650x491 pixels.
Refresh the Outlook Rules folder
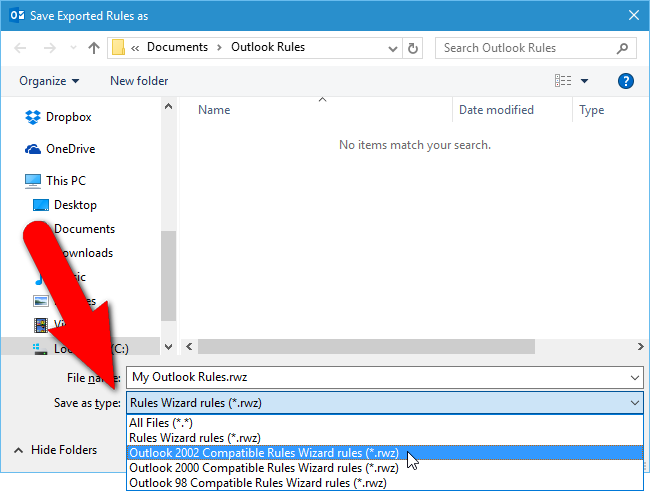(x=412, y=49)
